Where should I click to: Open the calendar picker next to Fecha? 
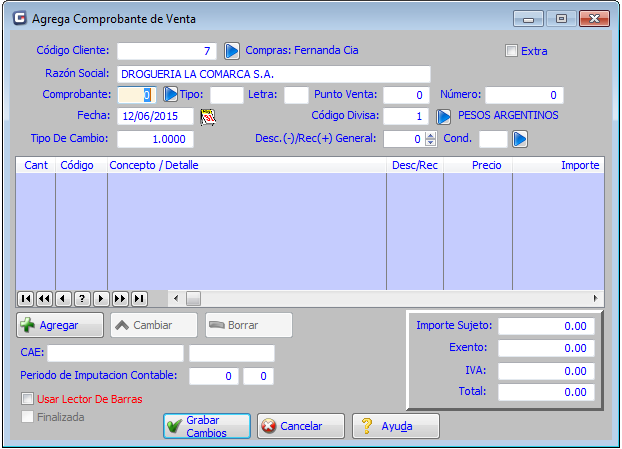209,116
